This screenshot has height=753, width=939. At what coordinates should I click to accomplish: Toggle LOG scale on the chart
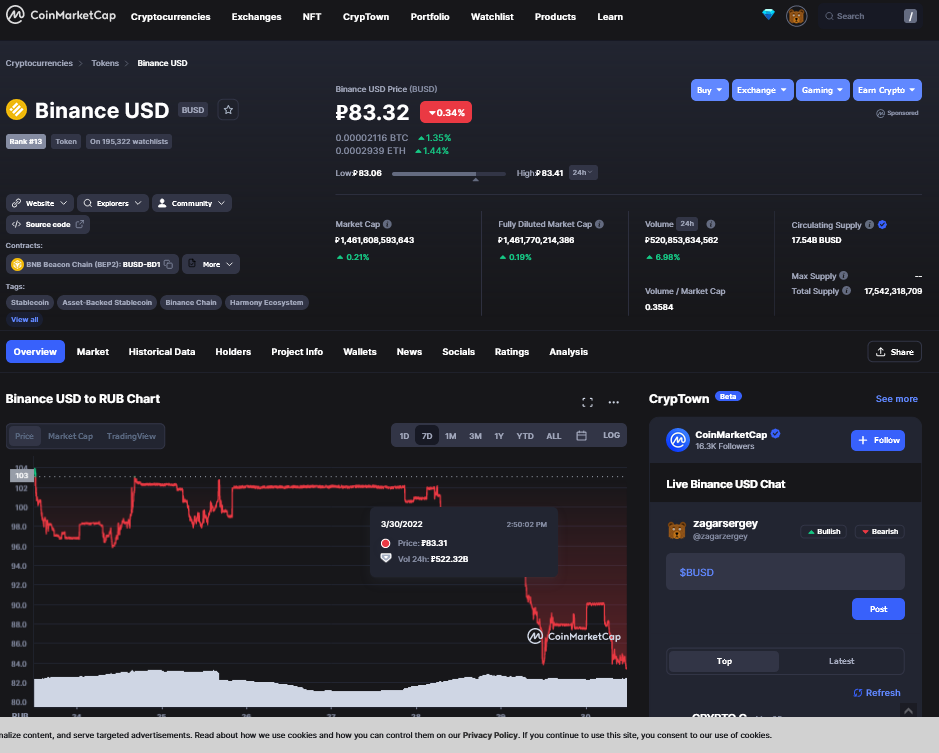pyautogui.click(x=611, y=436)
